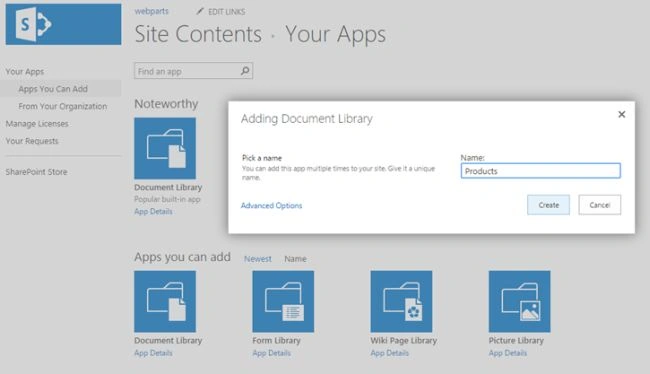Click the Form Library label text
Screen dimensions: 650x374
[x=276, y=340]
